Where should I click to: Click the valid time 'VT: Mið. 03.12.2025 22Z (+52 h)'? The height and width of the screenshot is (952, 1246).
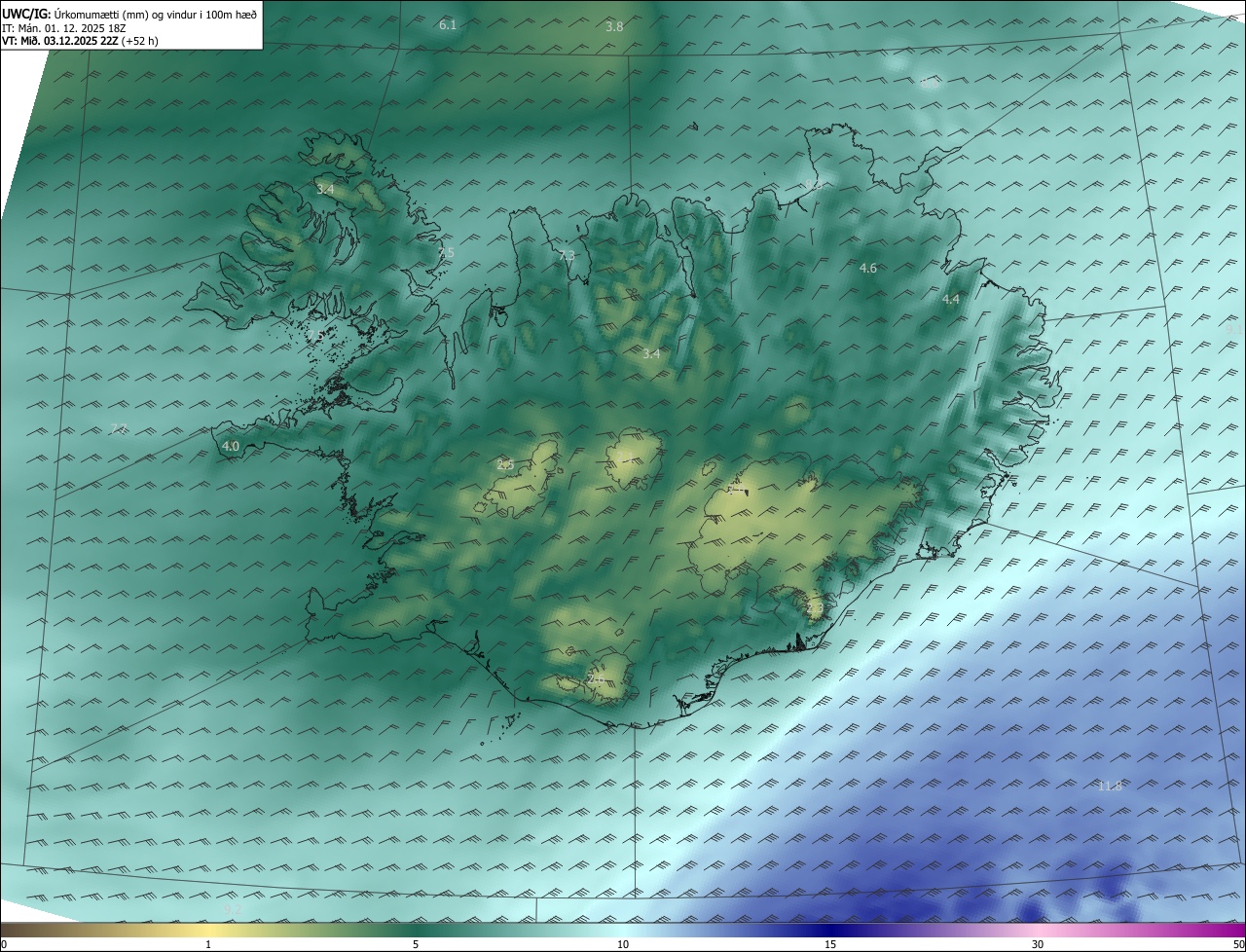click(80, 41)
